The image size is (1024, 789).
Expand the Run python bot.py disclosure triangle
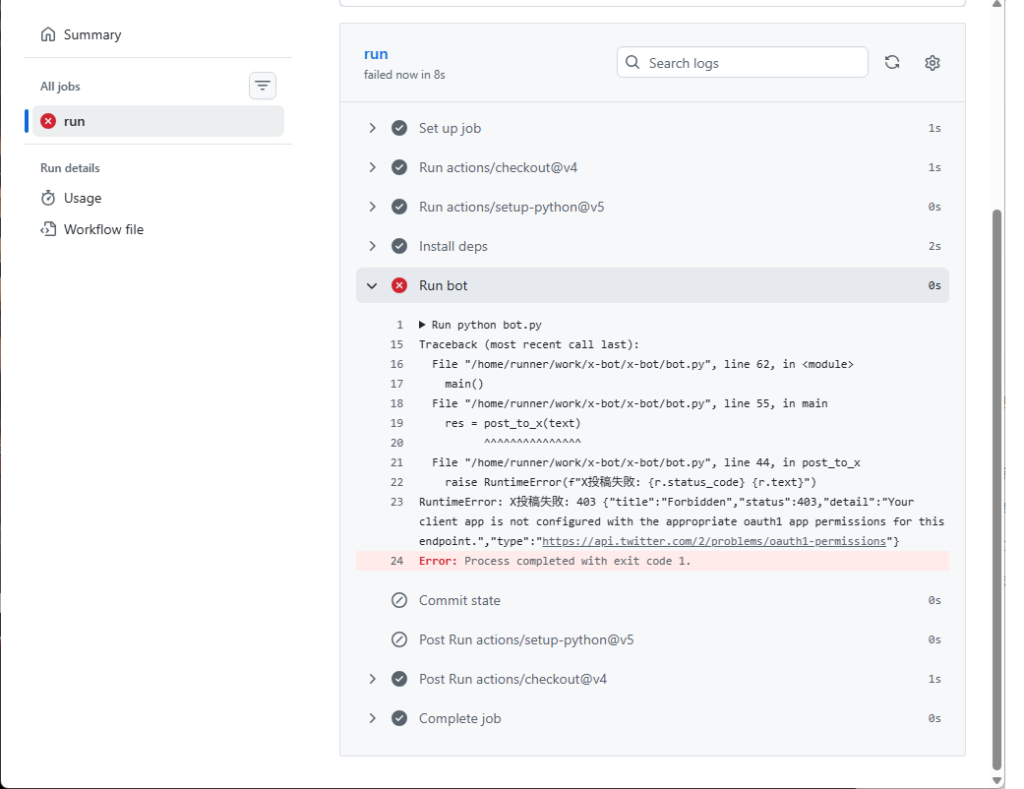422,325
